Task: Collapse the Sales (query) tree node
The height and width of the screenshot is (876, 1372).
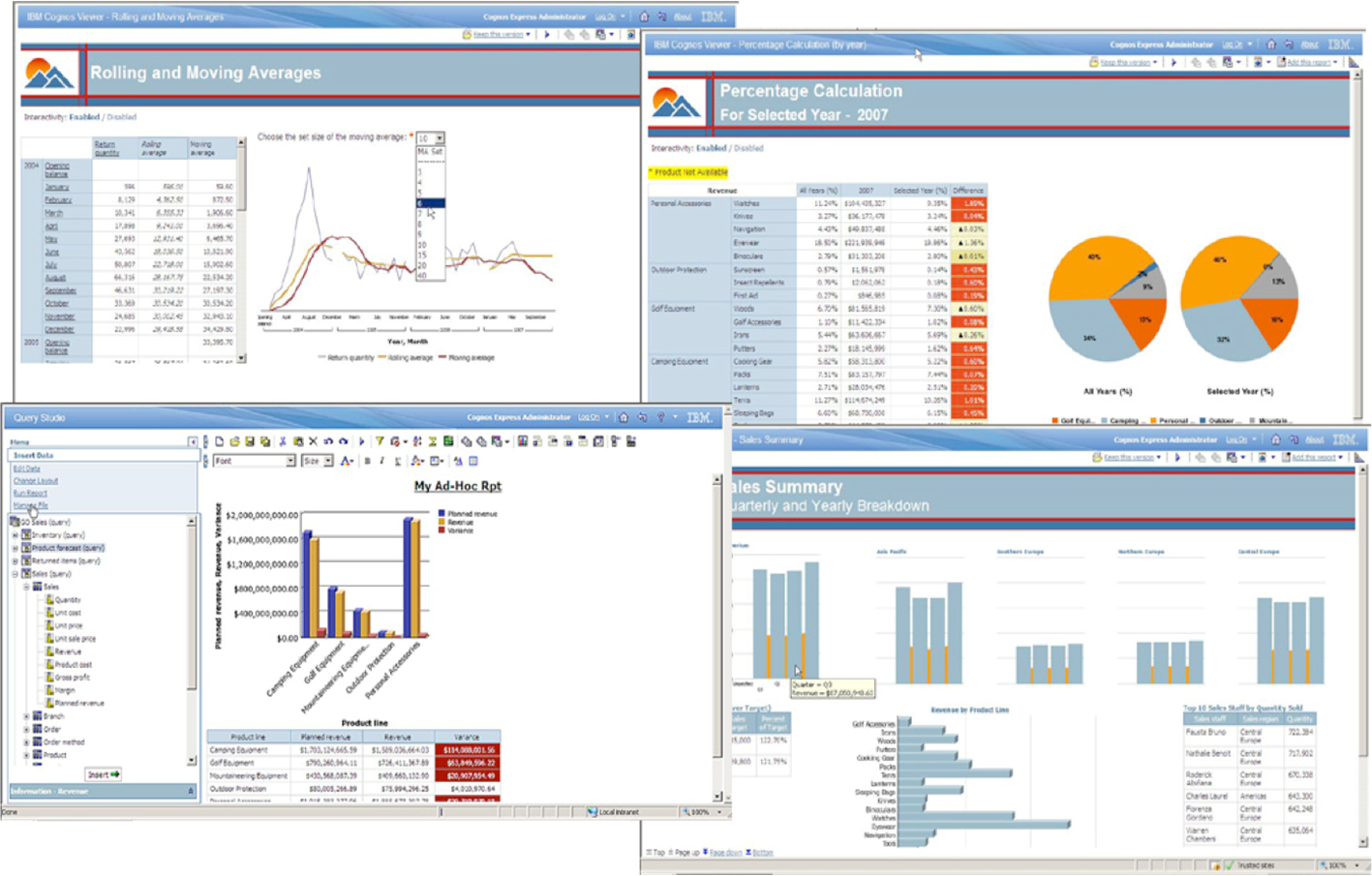Action: click(15, 574)
